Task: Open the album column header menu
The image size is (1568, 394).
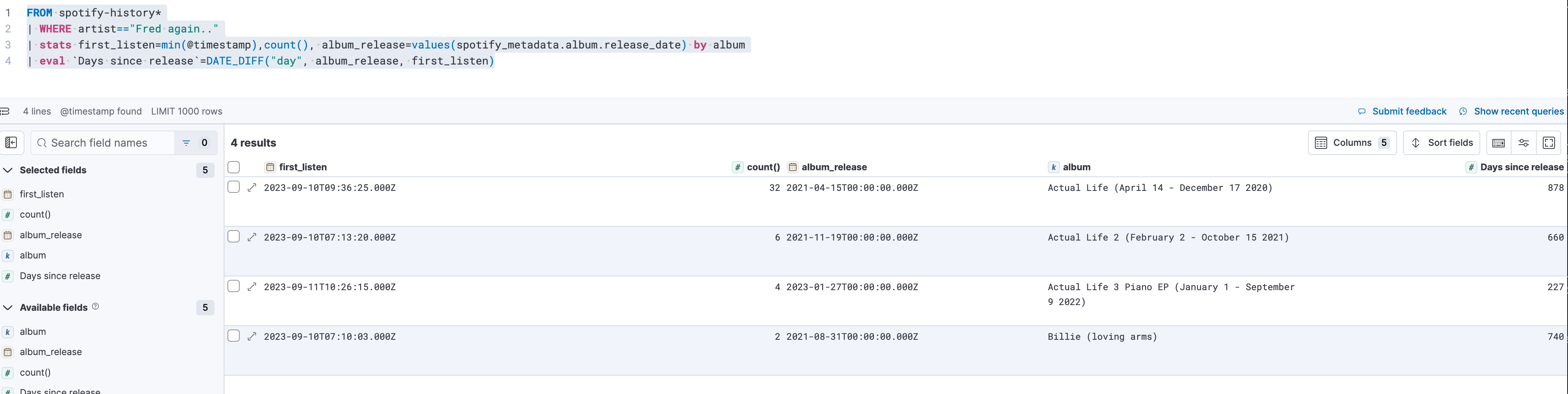Action: tap(1076, 167)
